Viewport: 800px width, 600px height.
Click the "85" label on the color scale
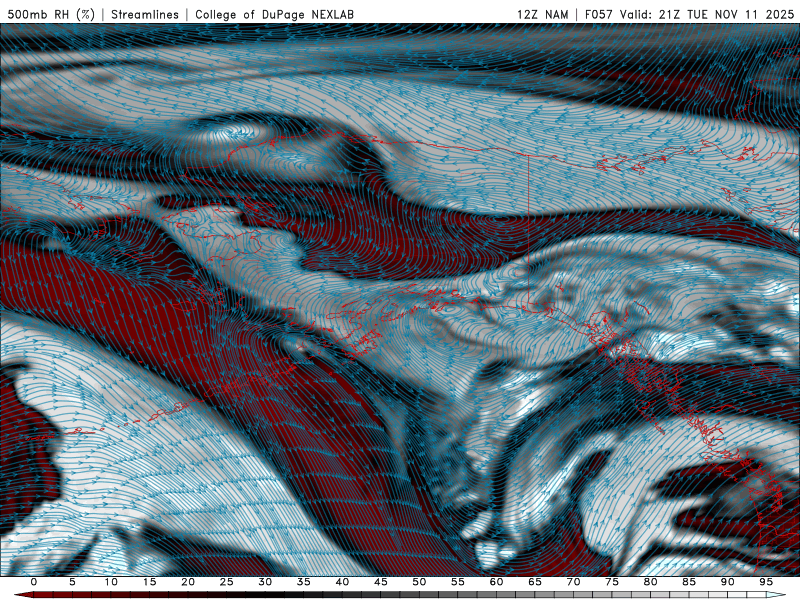[689, 582]
